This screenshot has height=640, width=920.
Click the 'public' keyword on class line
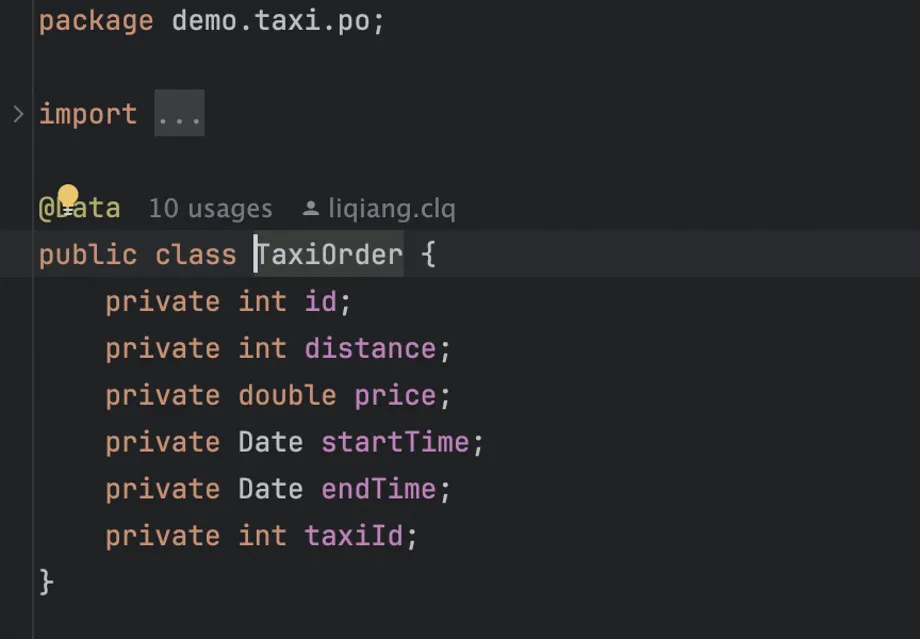pos(88,255)
